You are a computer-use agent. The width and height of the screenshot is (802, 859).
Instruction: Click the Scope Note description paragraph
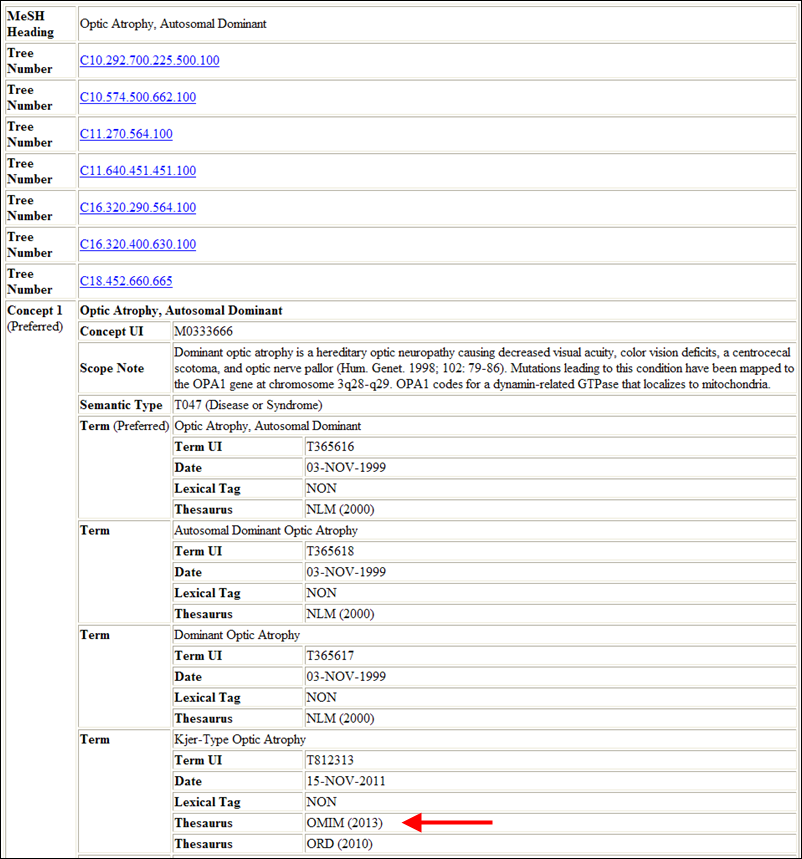coord(484,368)
